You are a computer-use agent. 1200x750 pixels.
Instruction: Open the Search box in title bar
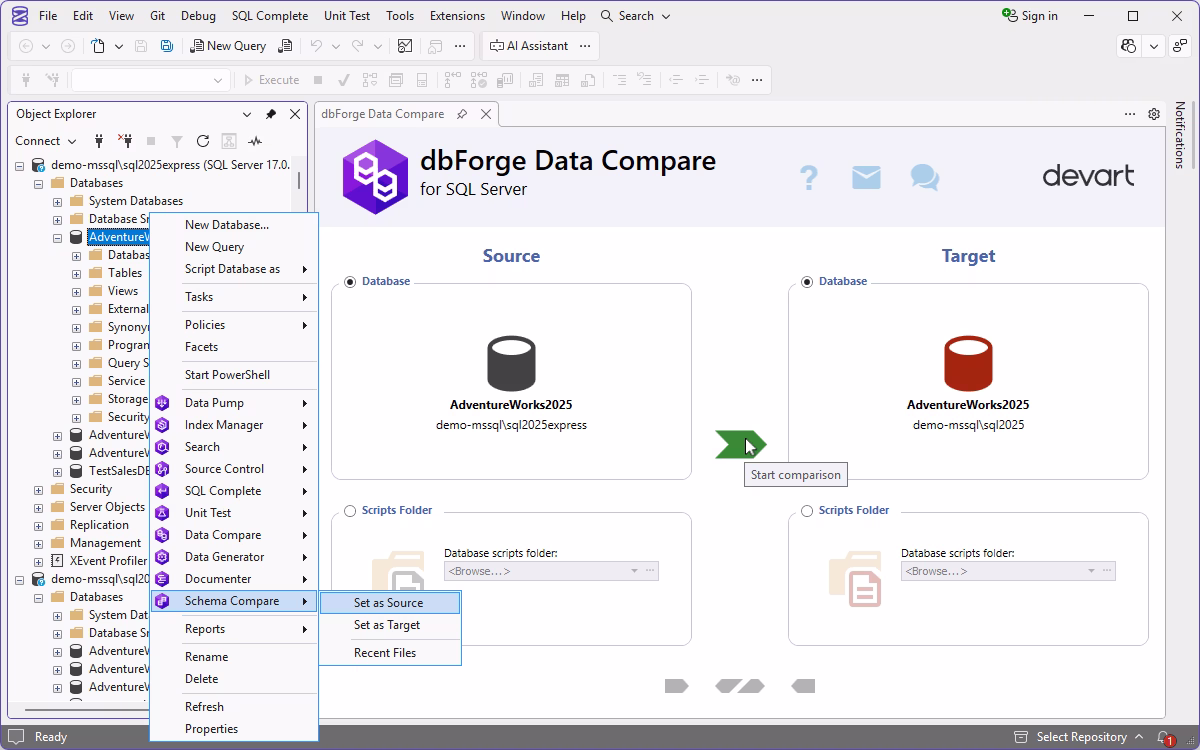click(x=636, y=16)
